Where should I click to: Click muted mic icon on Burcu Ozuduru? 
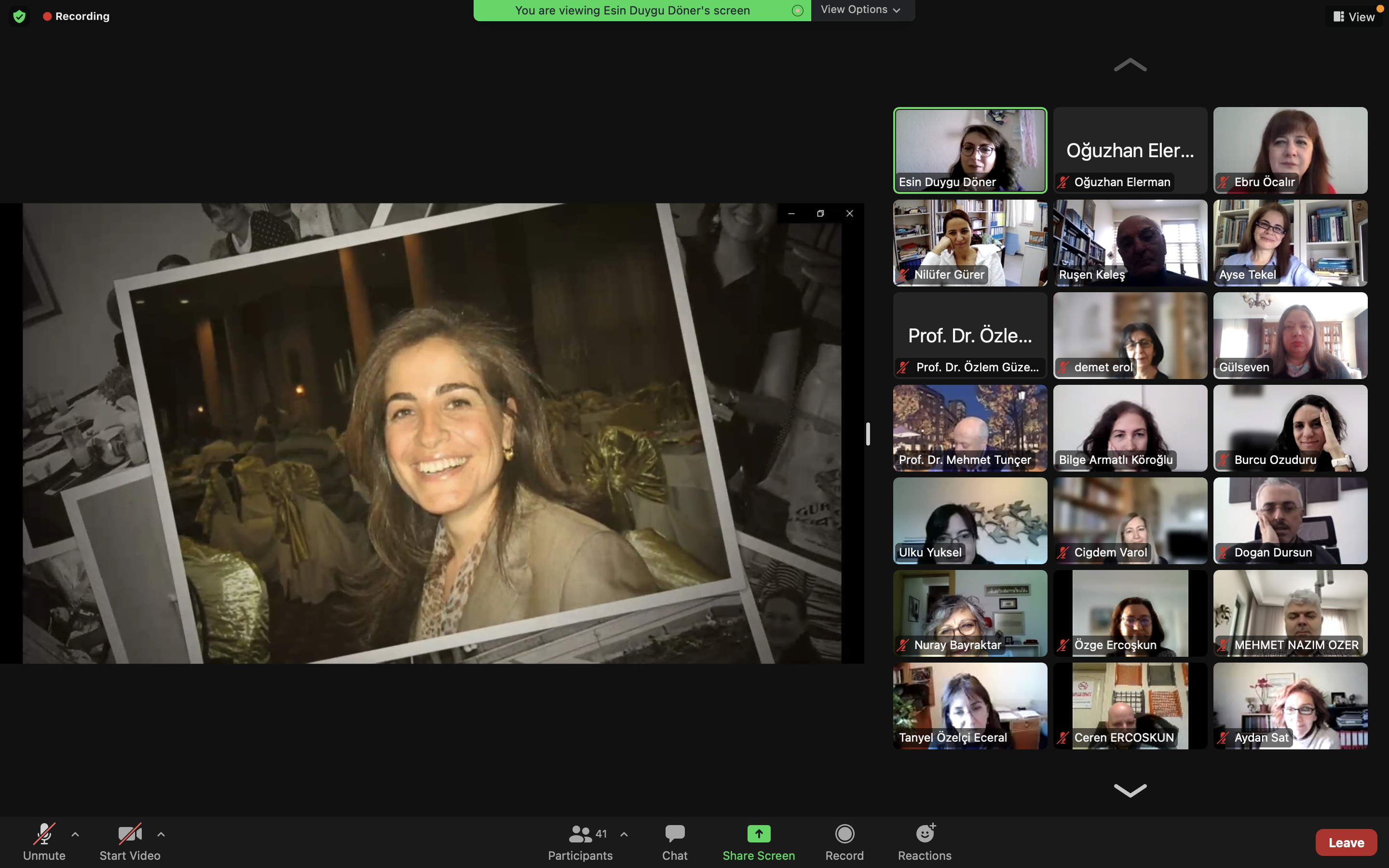pyautogui.click(x=1223, y=460)
